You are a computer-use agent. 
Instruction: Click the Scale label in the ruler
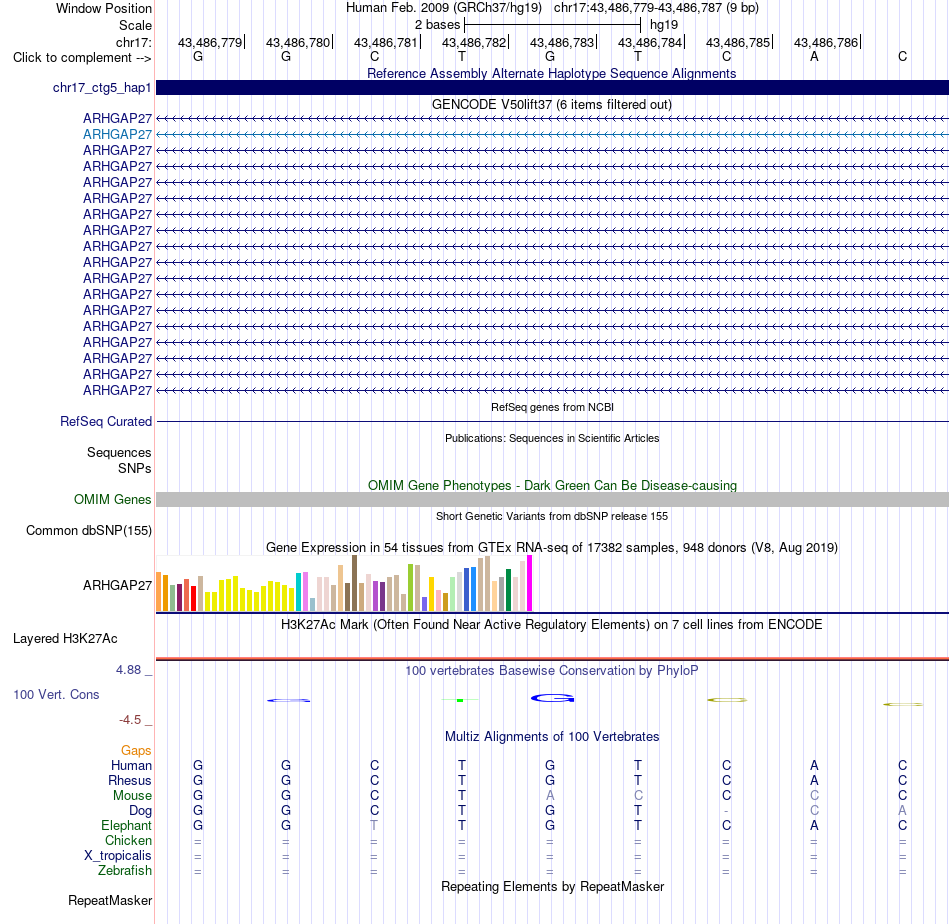coord(135,25)
